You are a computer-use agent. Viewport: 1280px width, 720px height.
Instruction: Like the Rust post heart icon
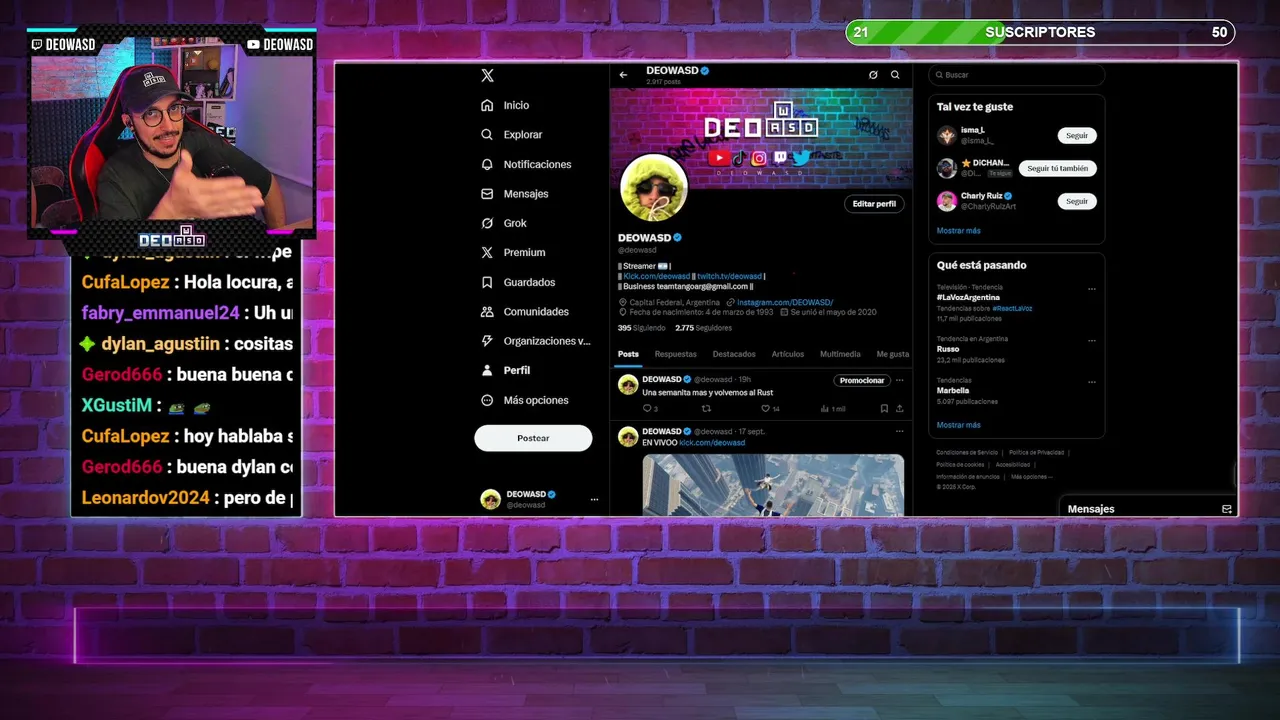(765, 408)
